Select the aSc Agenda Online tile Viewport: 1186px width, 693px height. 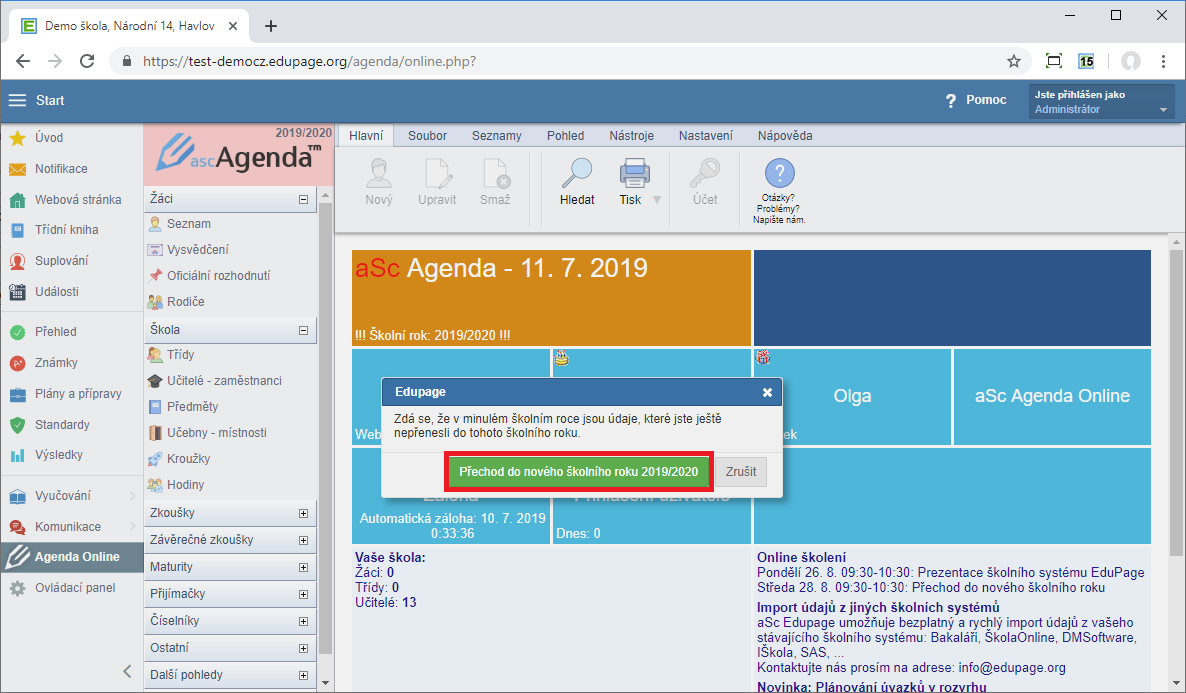point(1052,396)
